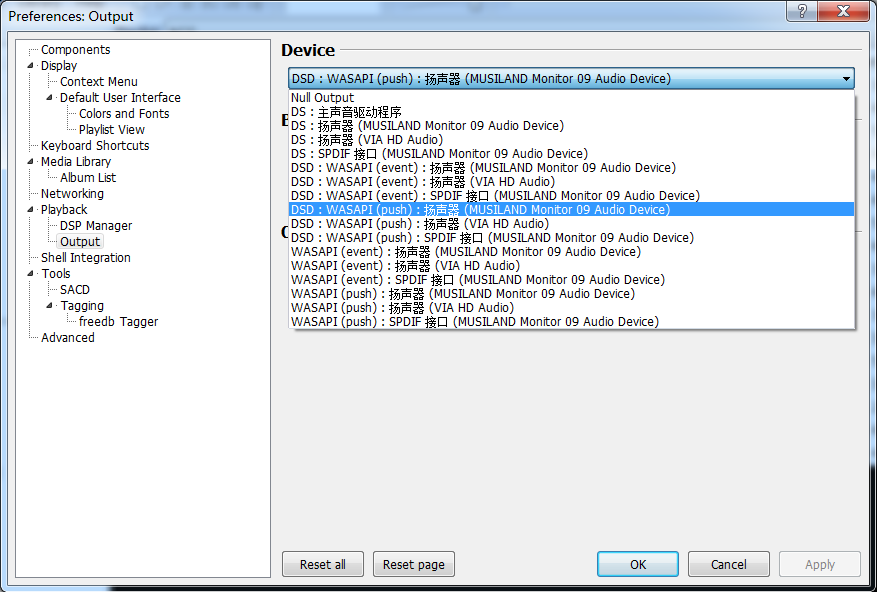Choose DS : 扬声器 (VIA HD Audio) option
This screenshot has height=592, width=877.
(366, 140)
